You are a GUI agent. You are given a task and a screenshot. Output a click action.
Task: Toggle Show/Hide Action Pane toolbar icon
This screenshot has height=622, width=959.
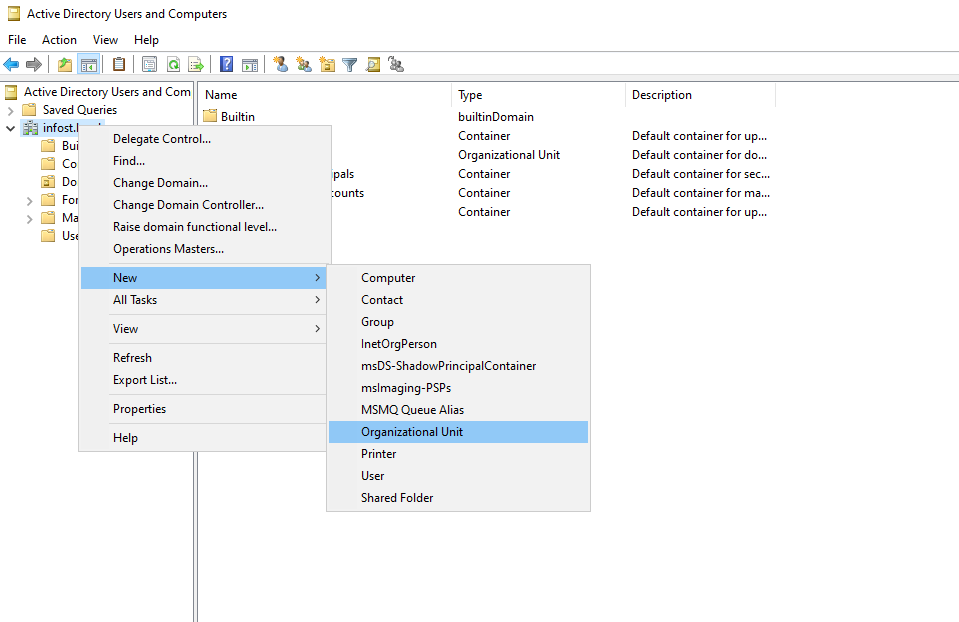pos(250,64)
